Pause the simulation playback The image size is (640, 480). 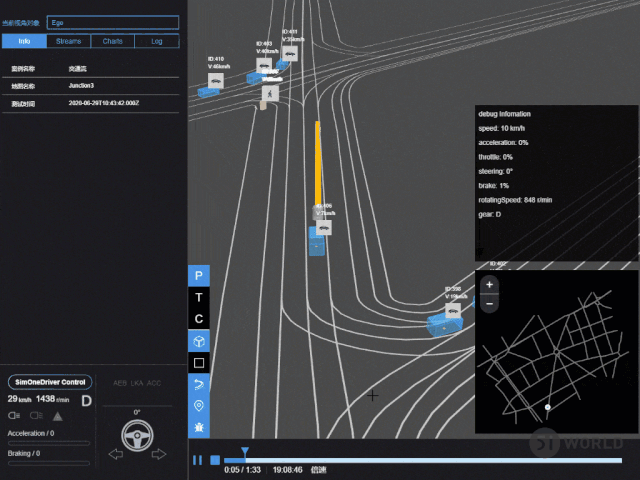click(197, 460)
